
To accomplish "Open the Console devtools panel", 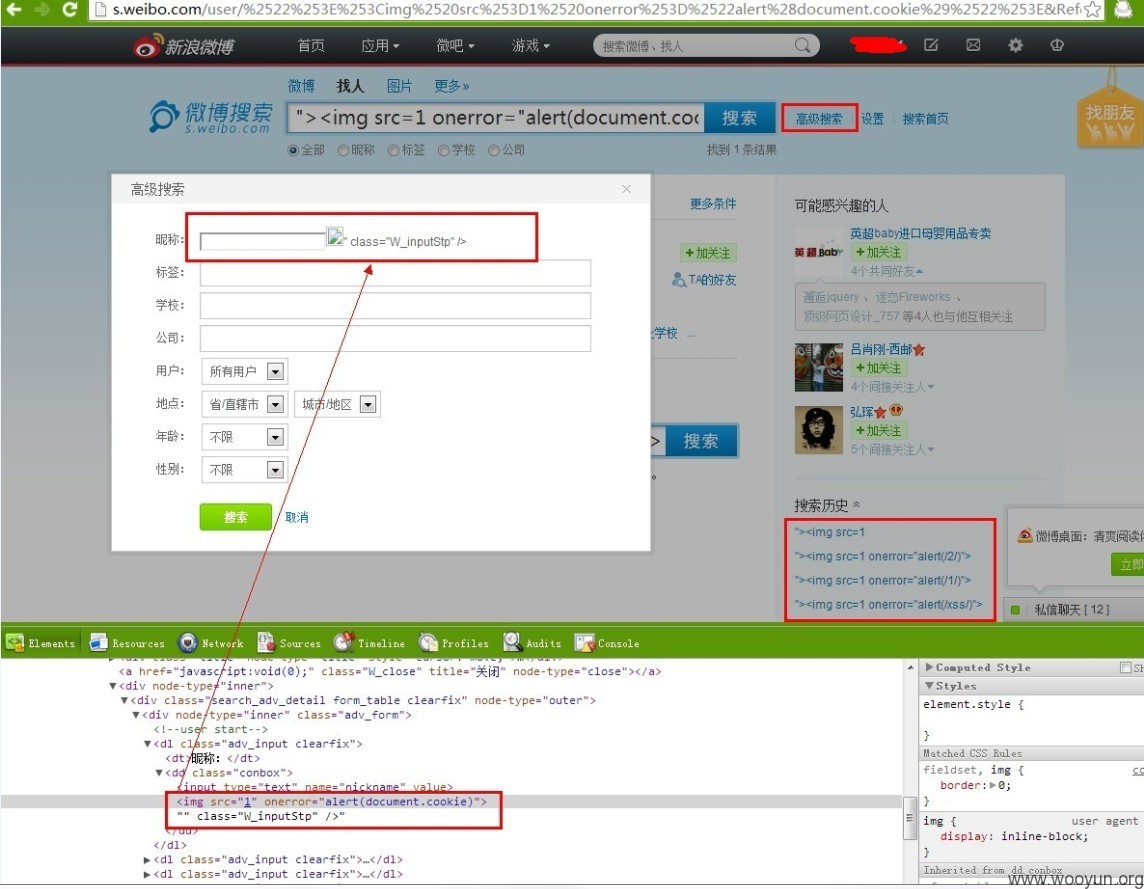I will (x=607, y=643).
